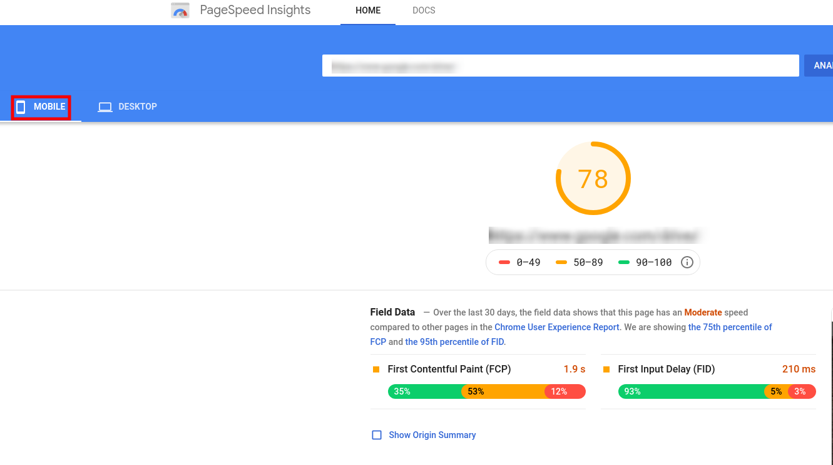The height and width of the screenshot is (465, 833).
Task: Click the score scale info icon
Action: click(x=687, y=263)
